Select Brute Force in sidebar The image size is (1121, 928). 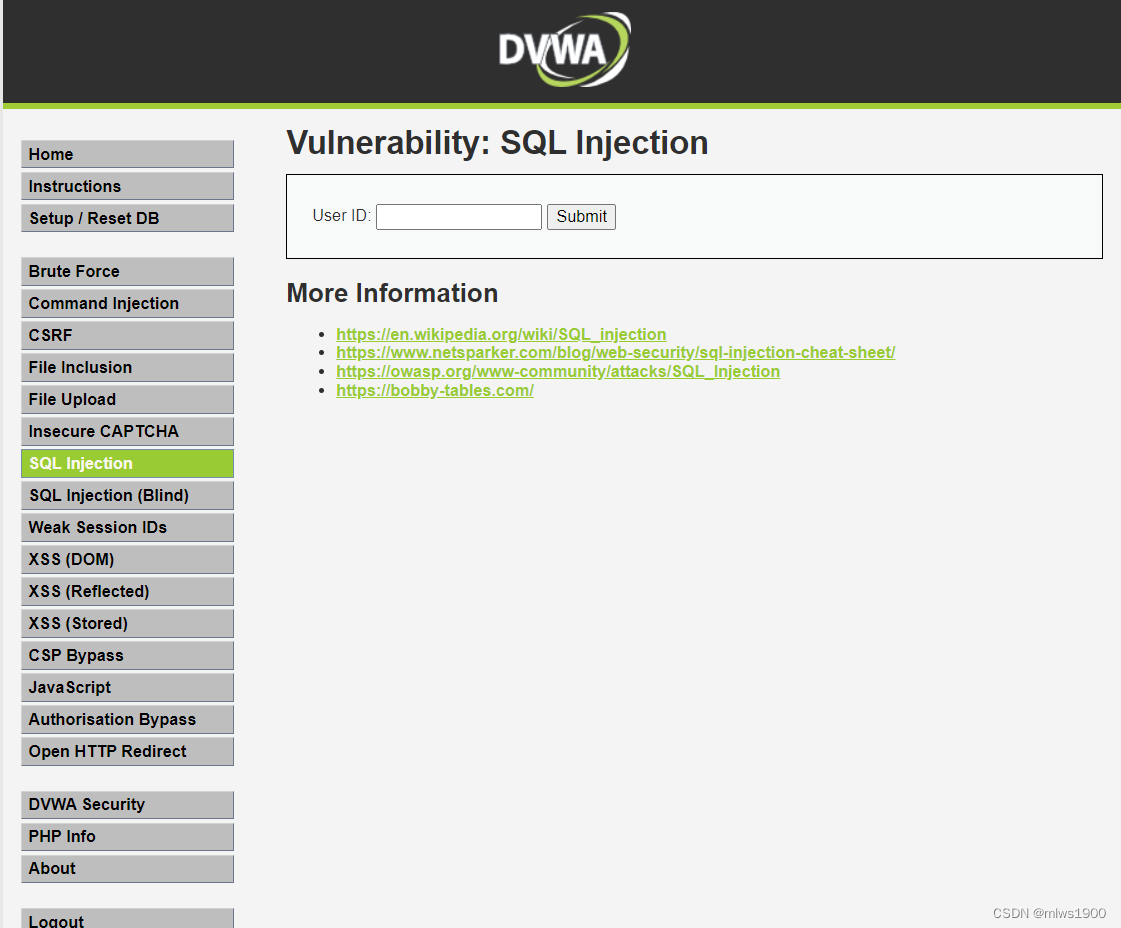(x=127, y=272)
